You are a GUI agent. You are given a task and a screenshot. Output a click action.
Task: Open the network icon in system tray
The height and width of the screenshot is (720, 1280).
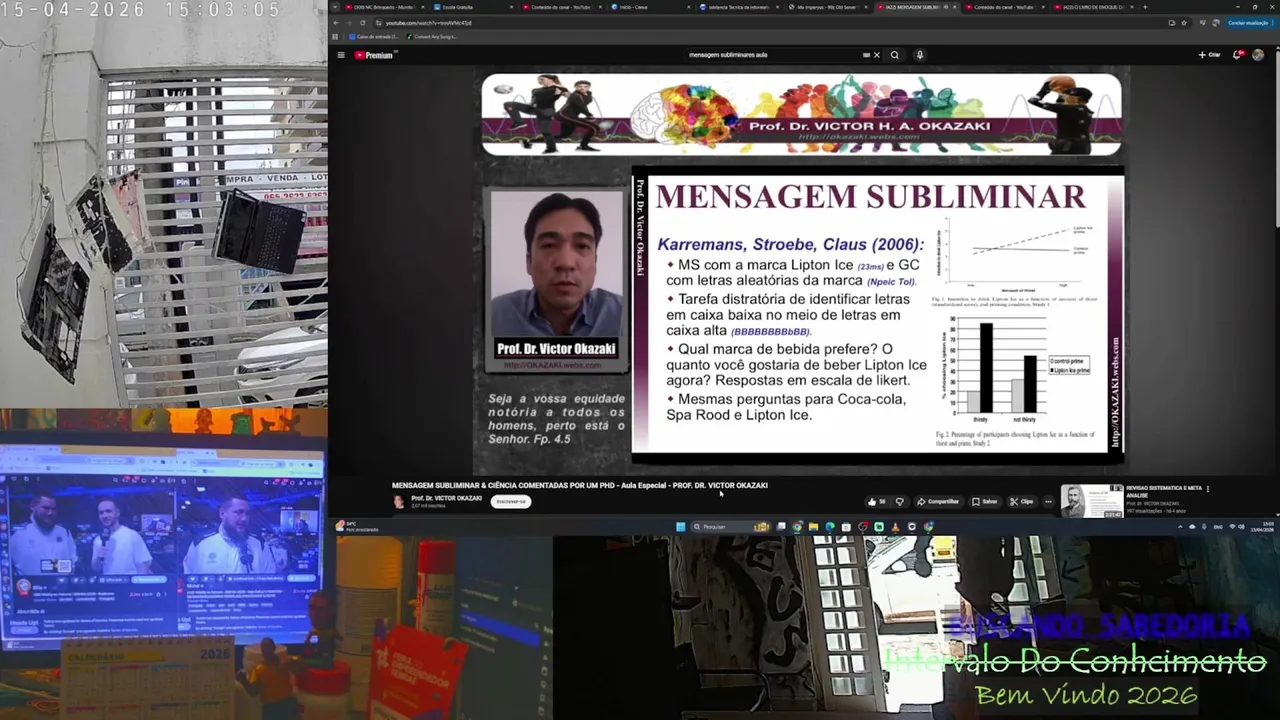pyautogui.click(x=1230, y=527)
